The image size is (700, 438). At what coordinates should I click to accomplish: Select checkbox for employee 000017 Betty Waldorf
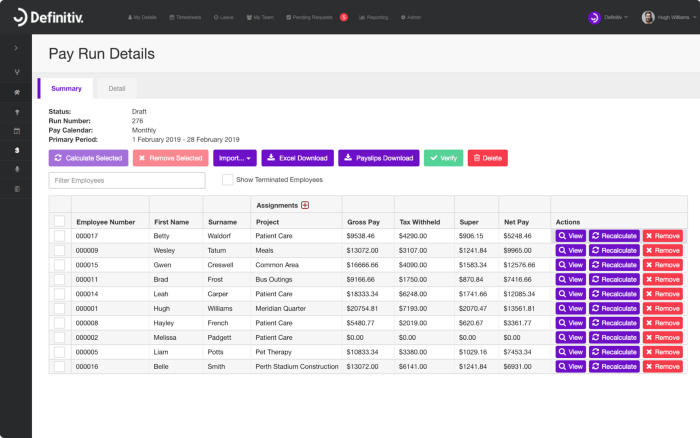pos(59,236)
